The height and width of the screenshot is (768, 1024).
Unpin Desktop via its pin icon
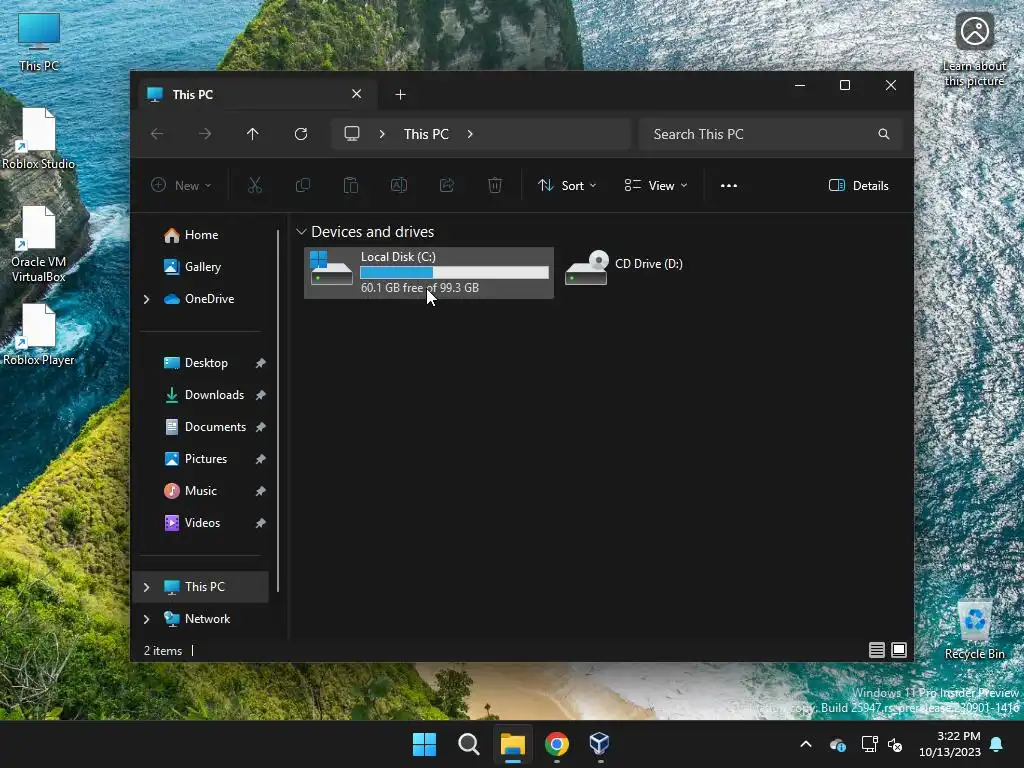pos(261,363)
